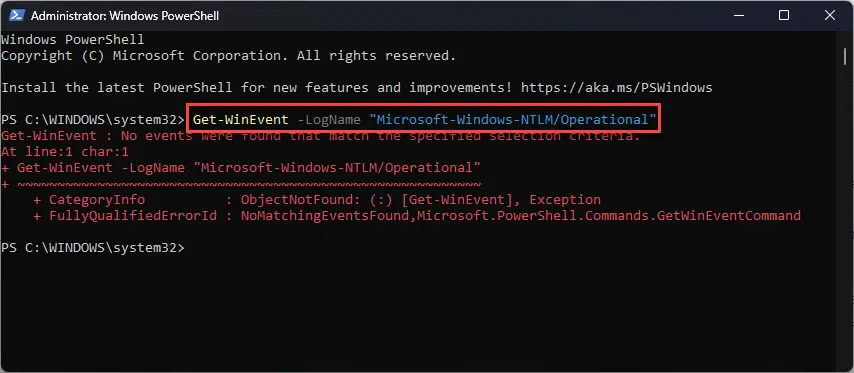Minimize the PowerShell window

(738, 15)
